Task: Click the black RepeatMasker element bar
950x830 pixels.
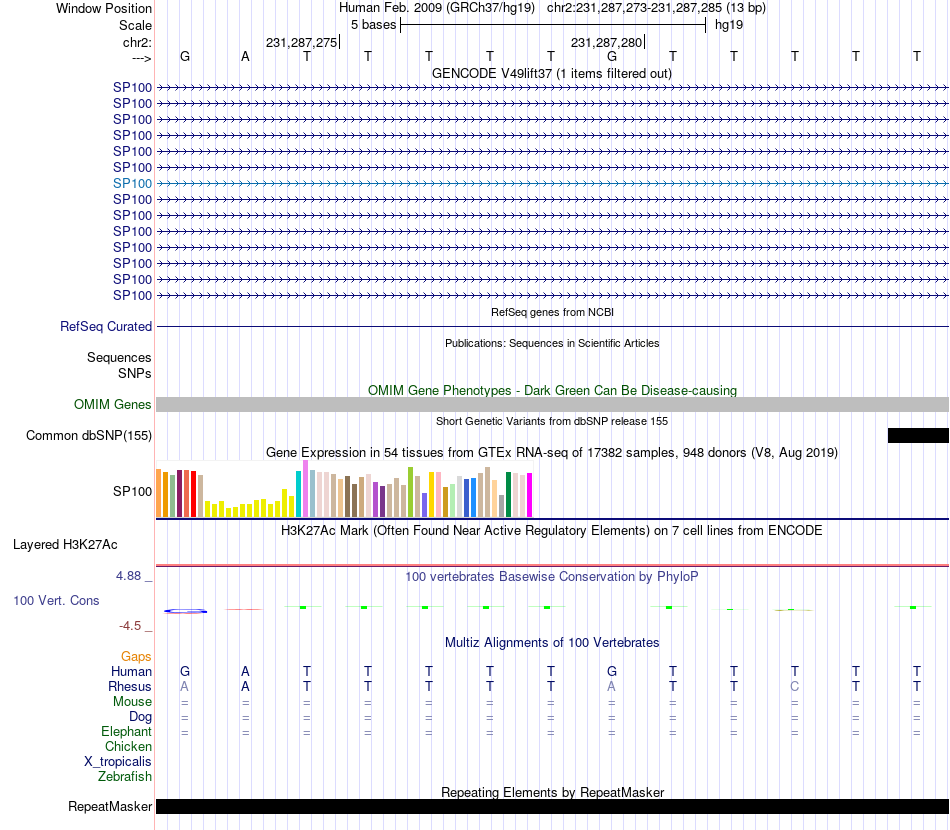Action: tap(552, 806)
